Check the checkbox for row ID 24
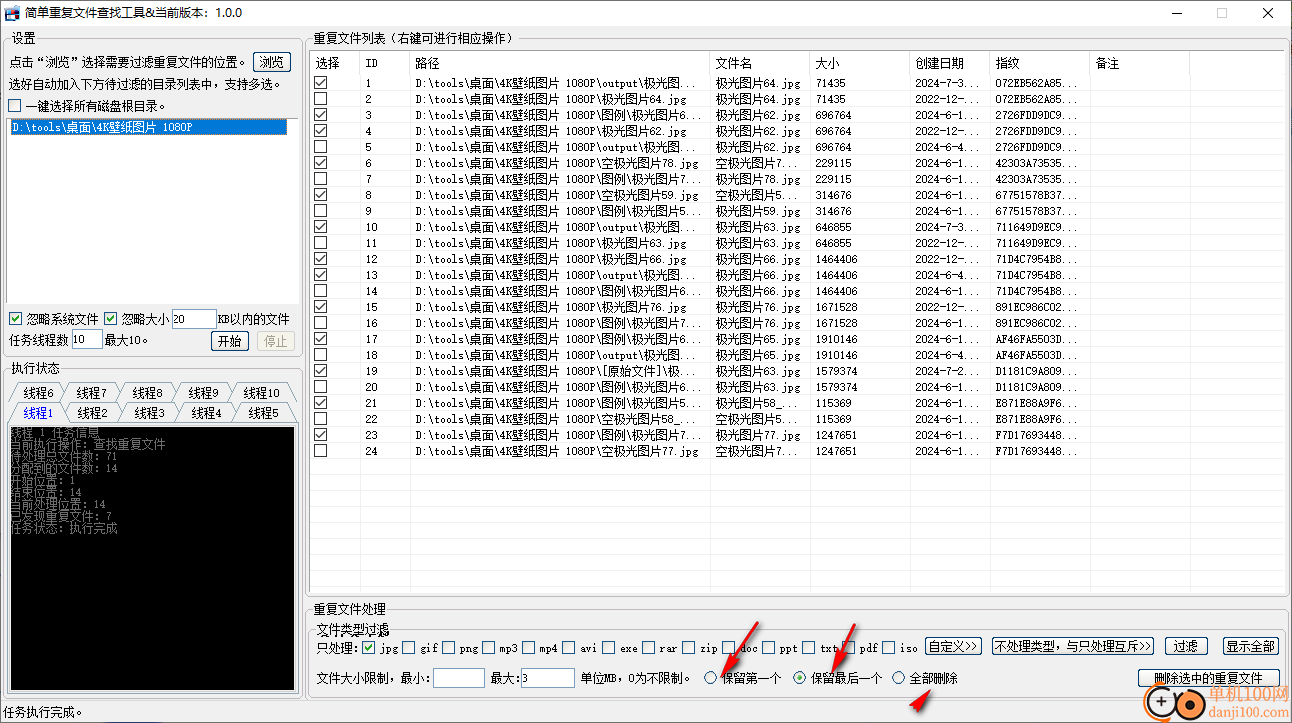Screen dimensions: 1292x723 [320, 451]
